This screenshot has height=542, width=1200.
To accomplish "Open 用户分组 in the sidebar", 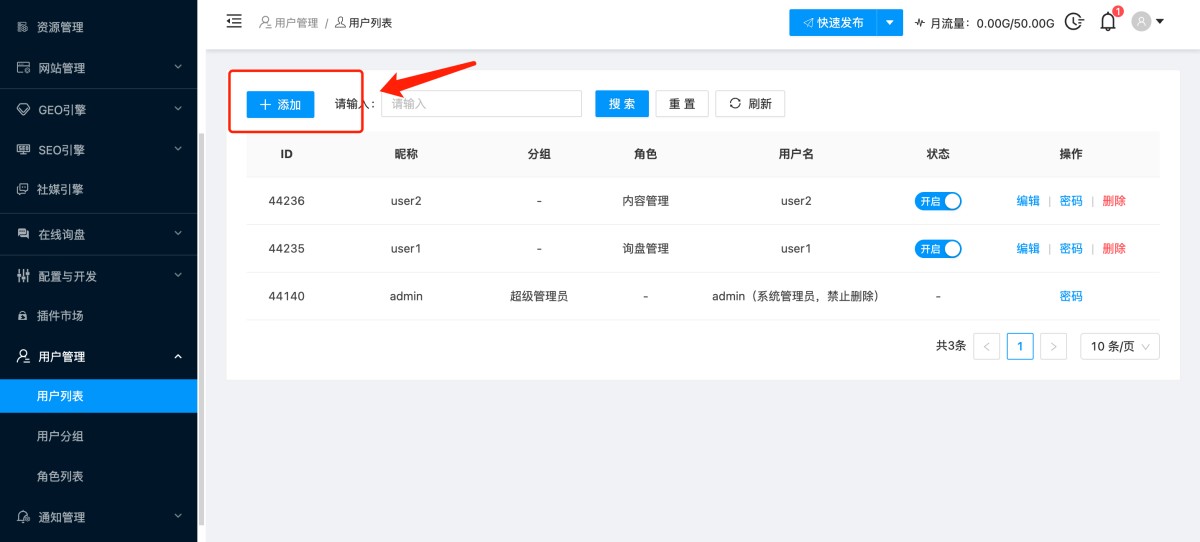I will (60, 436).
